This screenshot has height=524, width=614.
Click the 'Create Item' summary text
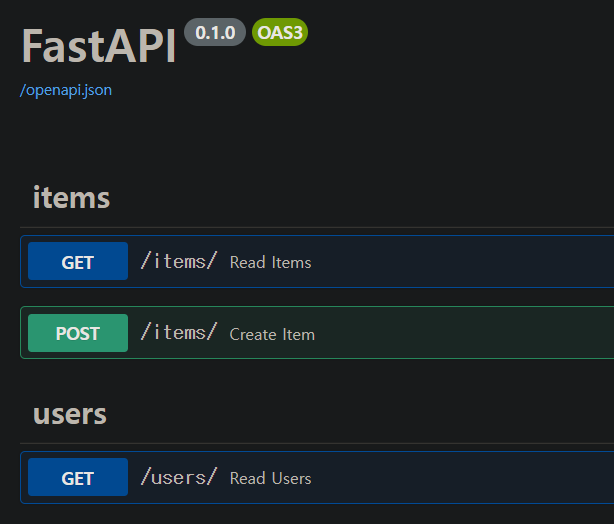click(x=272, y=334)
